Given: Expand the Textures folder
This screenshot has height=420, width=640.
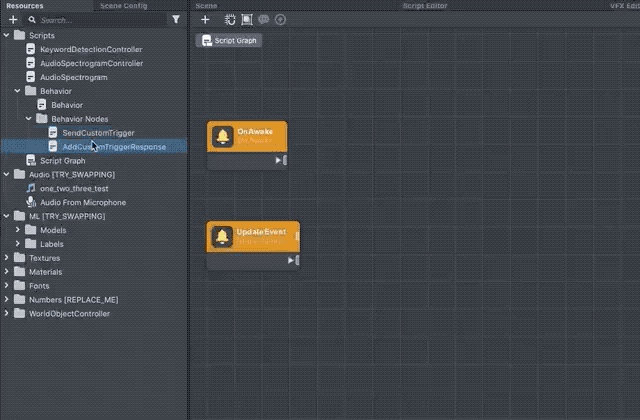Looking at the screenshot, I should point(7,258).
